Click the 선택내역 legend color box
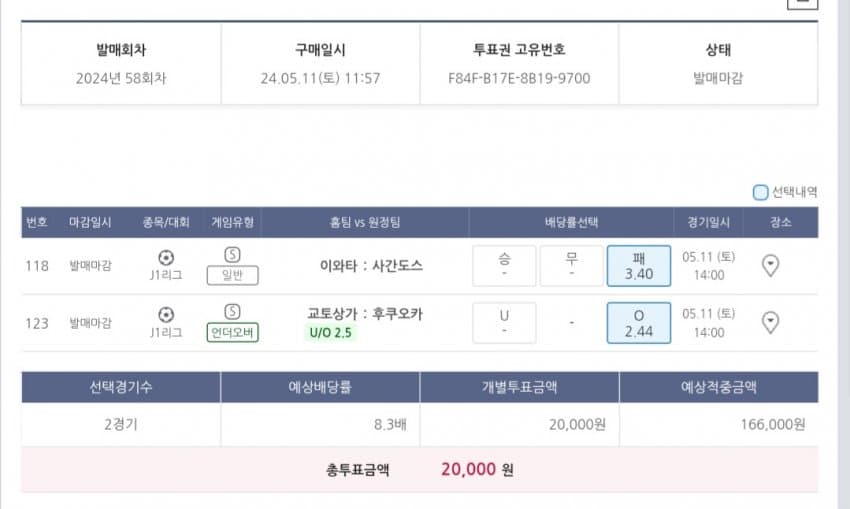 [760, 192]
